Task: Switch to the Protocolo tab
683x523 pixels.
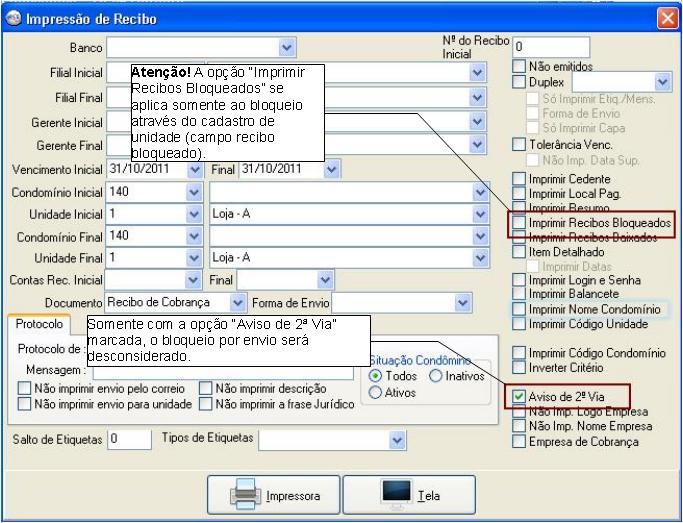Action: (x=41, y=325)
